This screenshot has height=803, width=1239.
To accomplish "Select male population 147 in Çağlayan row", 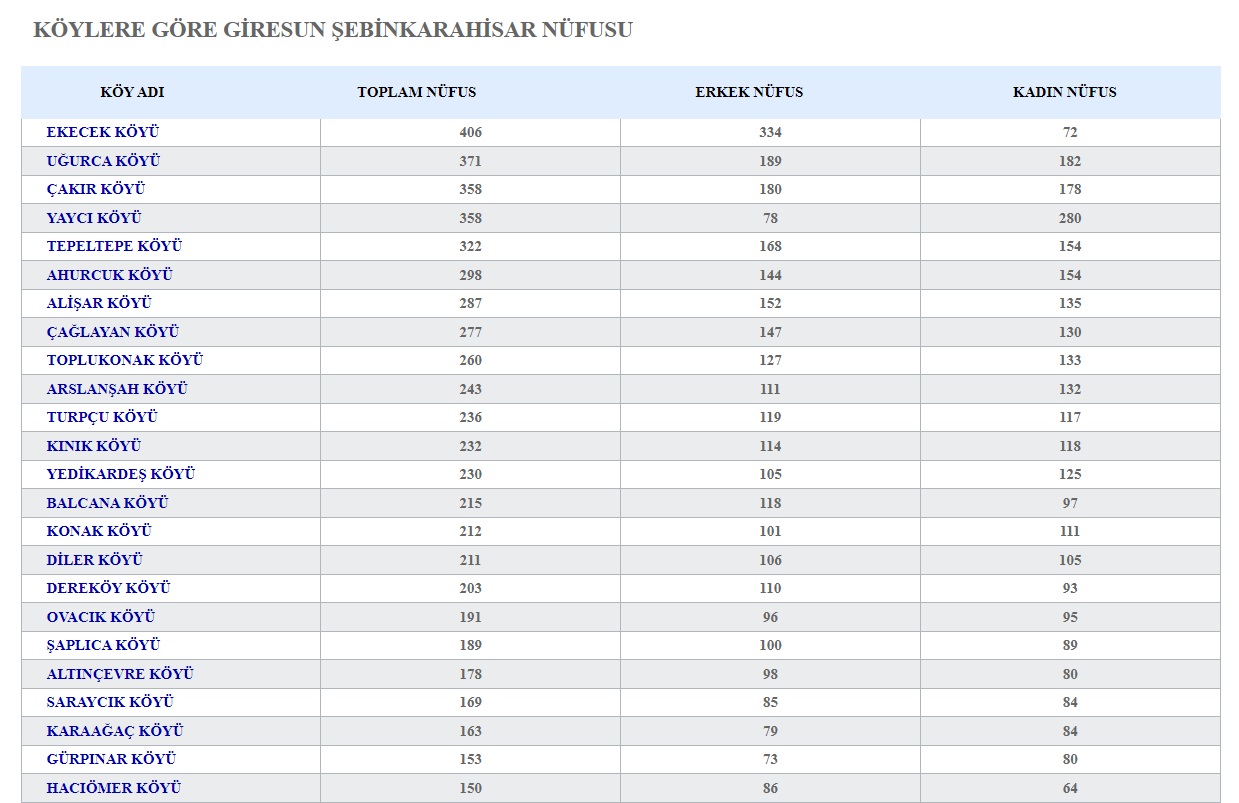I will point(770,332).
